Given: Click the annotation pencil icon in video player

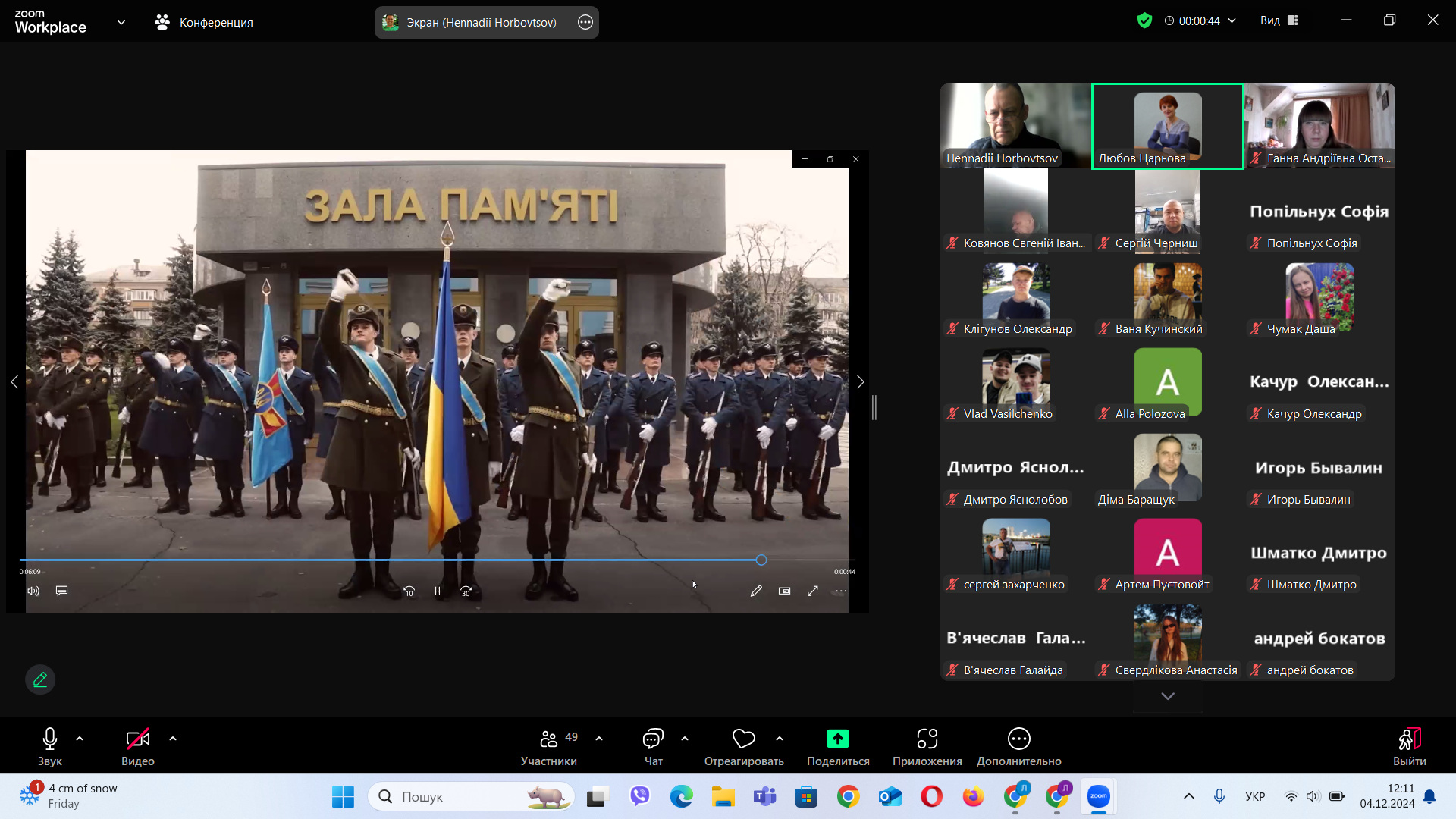Looking at the screenshot, I should 756,591.
